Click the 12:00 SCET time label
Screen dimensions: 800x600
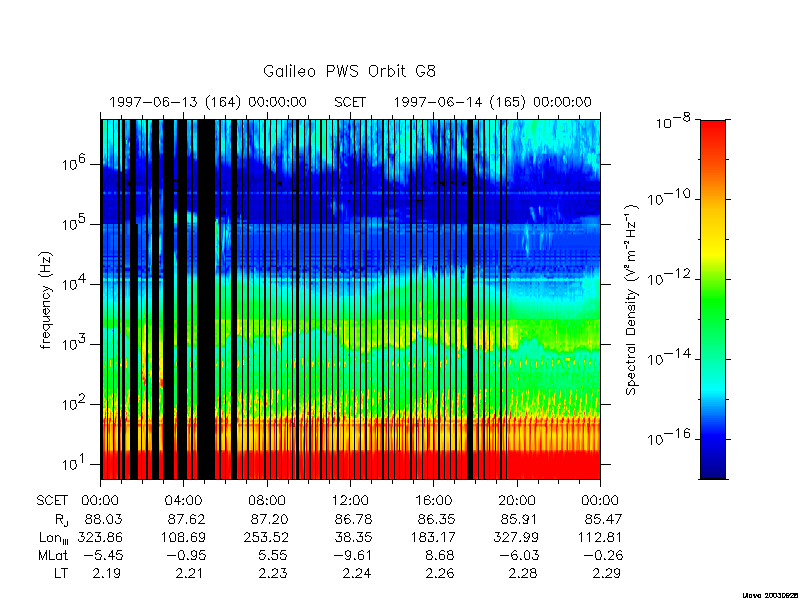(350, 501)
